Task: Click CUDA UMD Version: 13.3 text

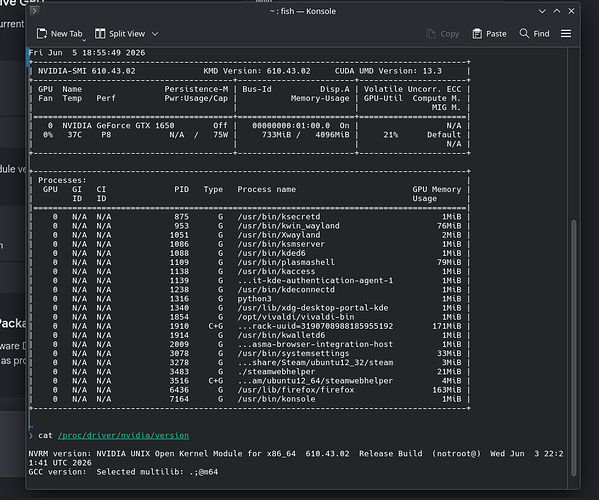Action: coord(388,71)
